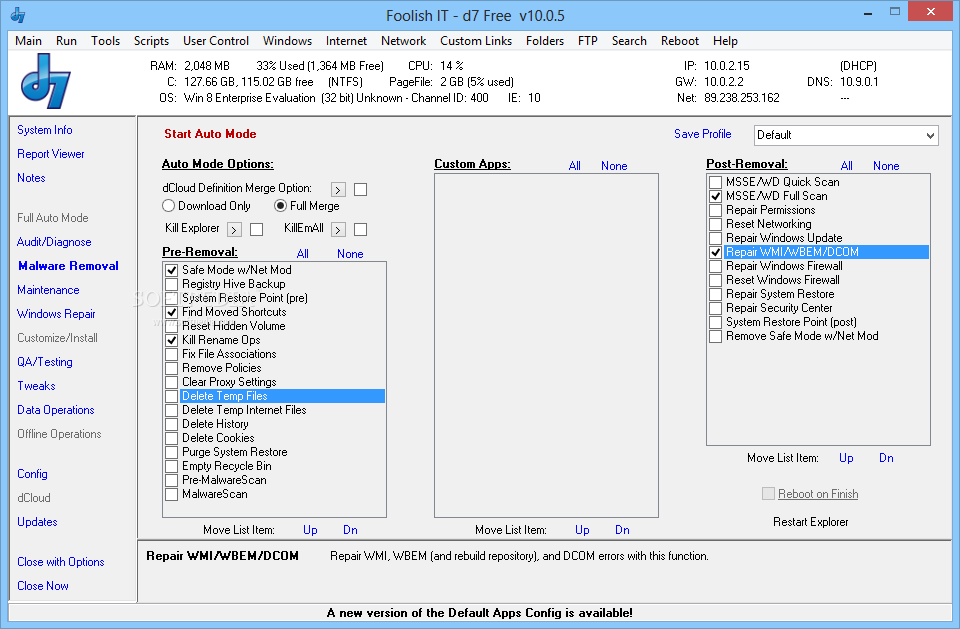Image resolution: width=960 pixels, height=629 pixels.
Task: Uncheck Safe Mode w/Net Mod
Action: (x=171, y=270)
